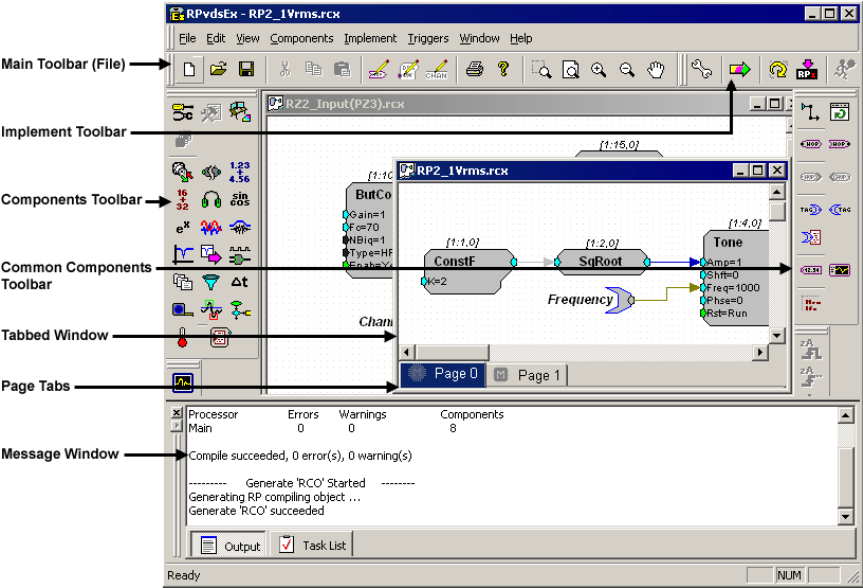Screen dimensions: 863x588
Task: Click the message window scroll down arrow
Action: pyautogui.click(x=845, y=516)
